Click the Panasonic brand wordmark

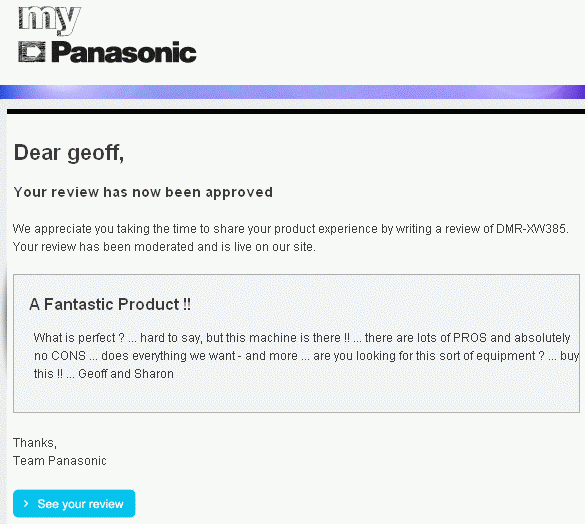click(x=124, y=52)
